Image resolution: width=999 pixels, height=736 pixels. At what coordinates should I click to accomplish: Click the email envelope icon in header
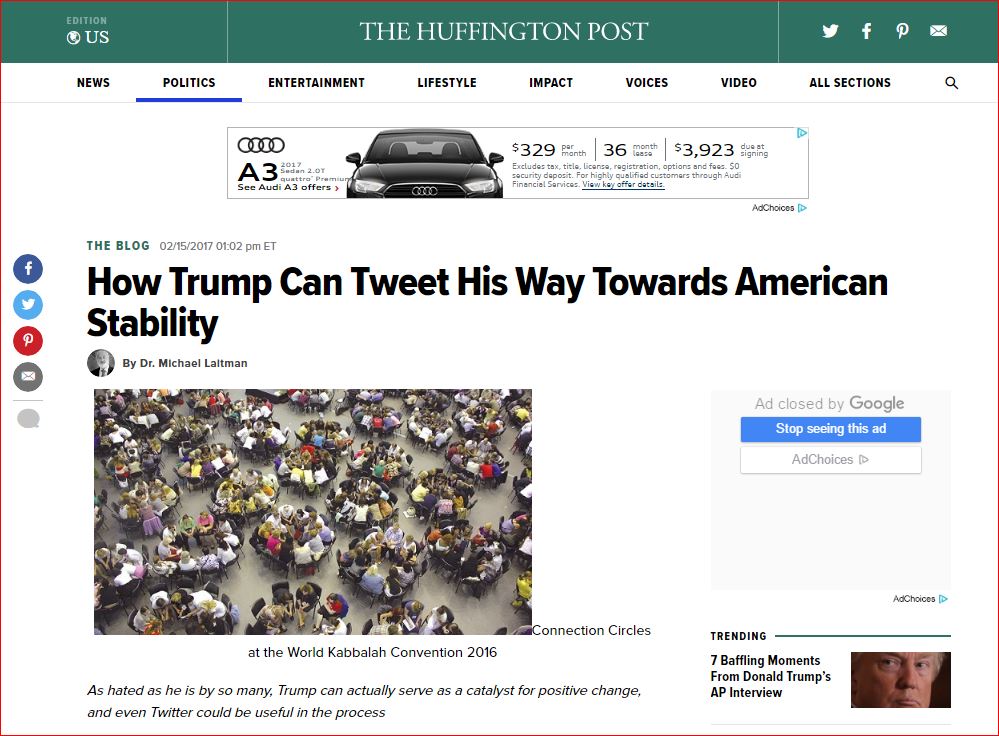coord(938,31)
